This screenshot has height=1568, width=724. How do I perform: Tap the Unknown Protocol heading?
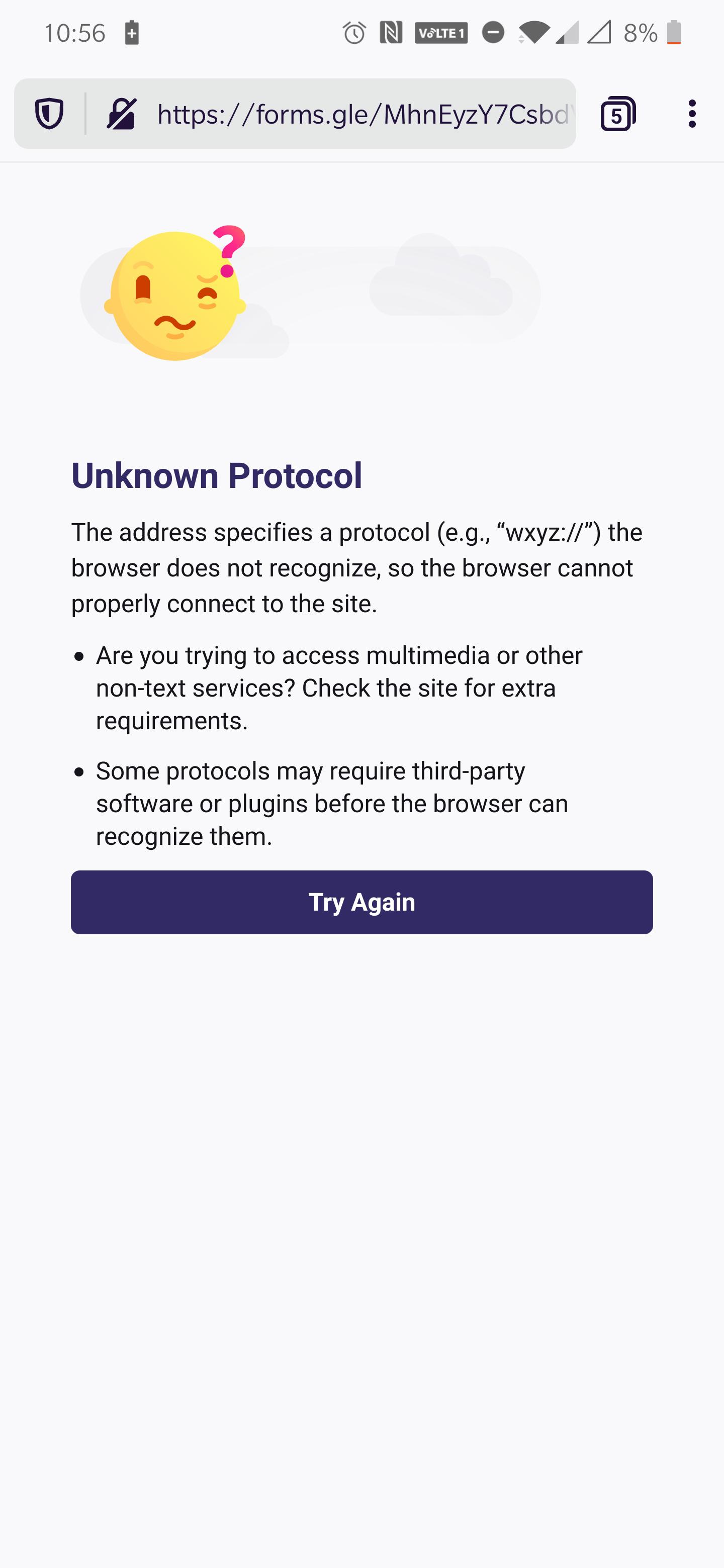click(x=217, y=476)
